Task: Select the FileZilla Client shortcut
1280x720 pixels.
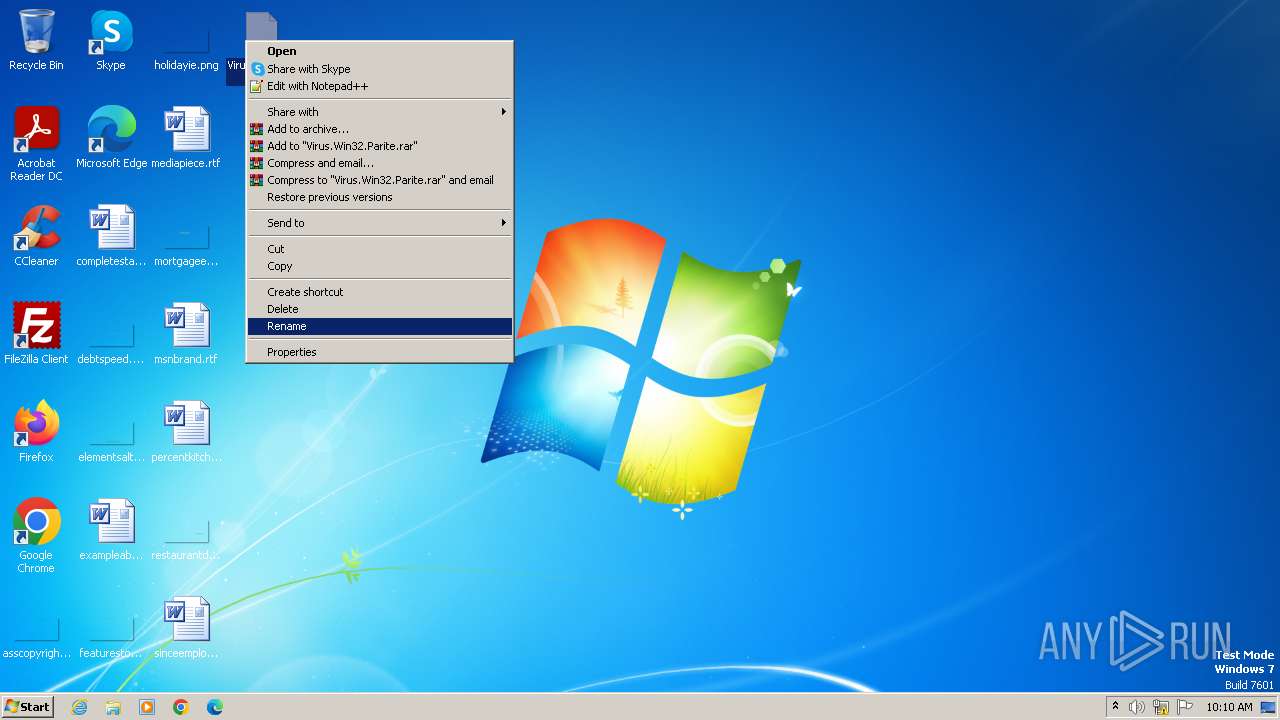Action: click(36, 334)
